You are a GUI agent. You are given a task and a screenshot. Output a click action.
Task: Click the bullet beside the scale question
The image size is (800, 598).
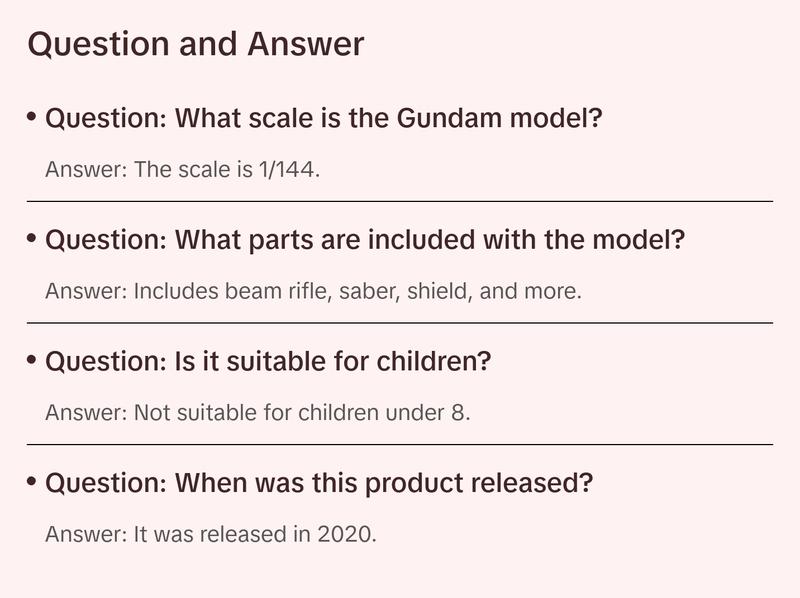33,117
